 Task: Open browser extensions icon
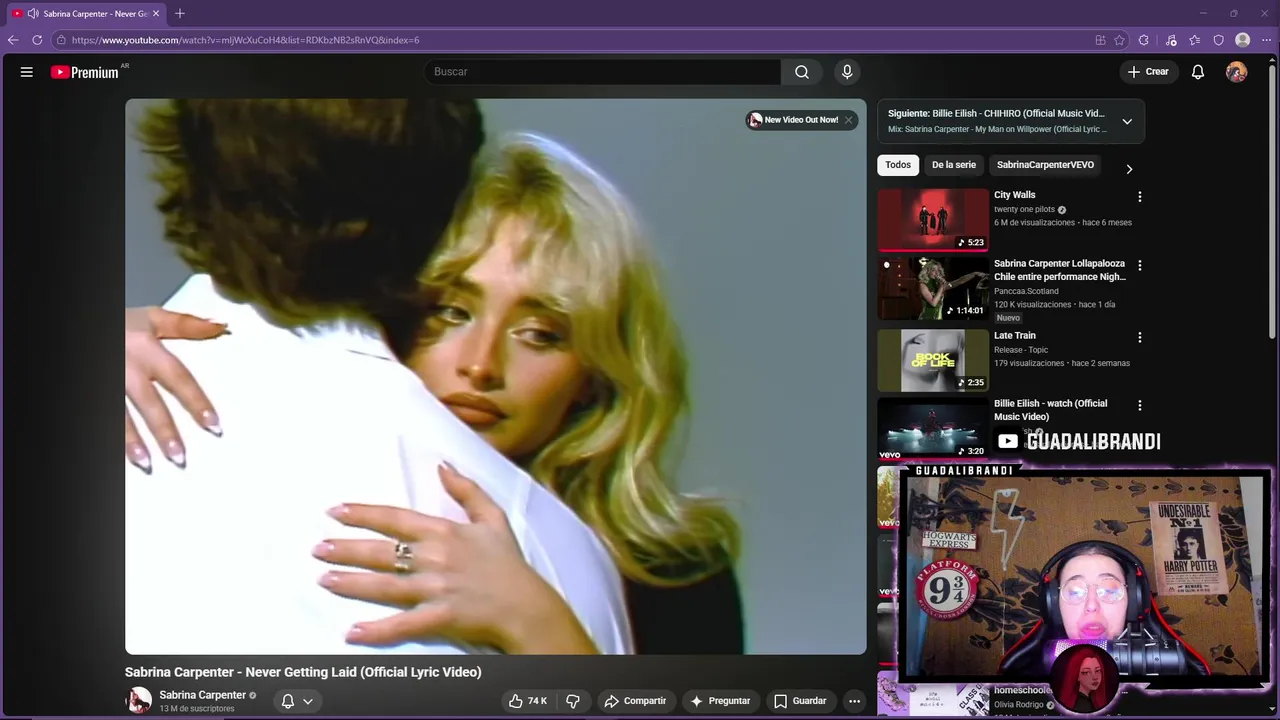click(1144, 40)
